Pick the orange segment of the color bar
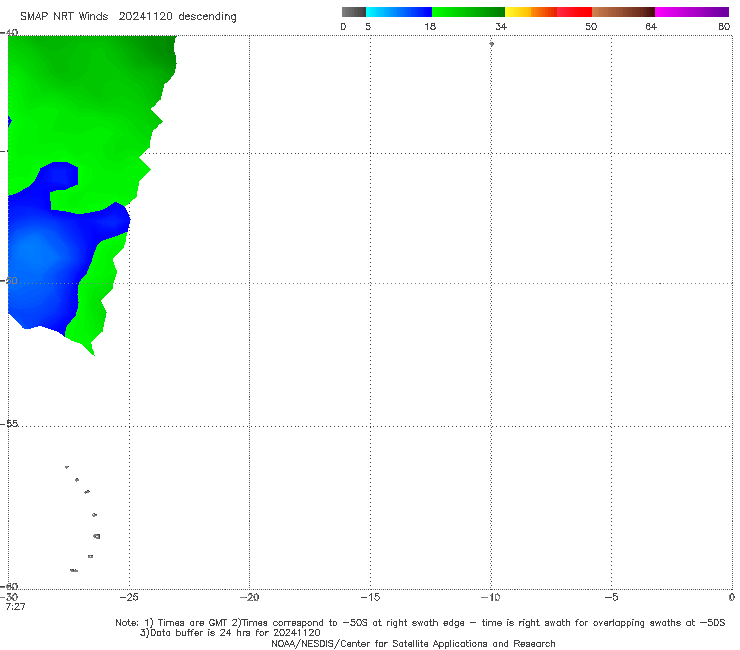This screenshot has width=740, height=650. pyautogui.click(x=544, y=12)
